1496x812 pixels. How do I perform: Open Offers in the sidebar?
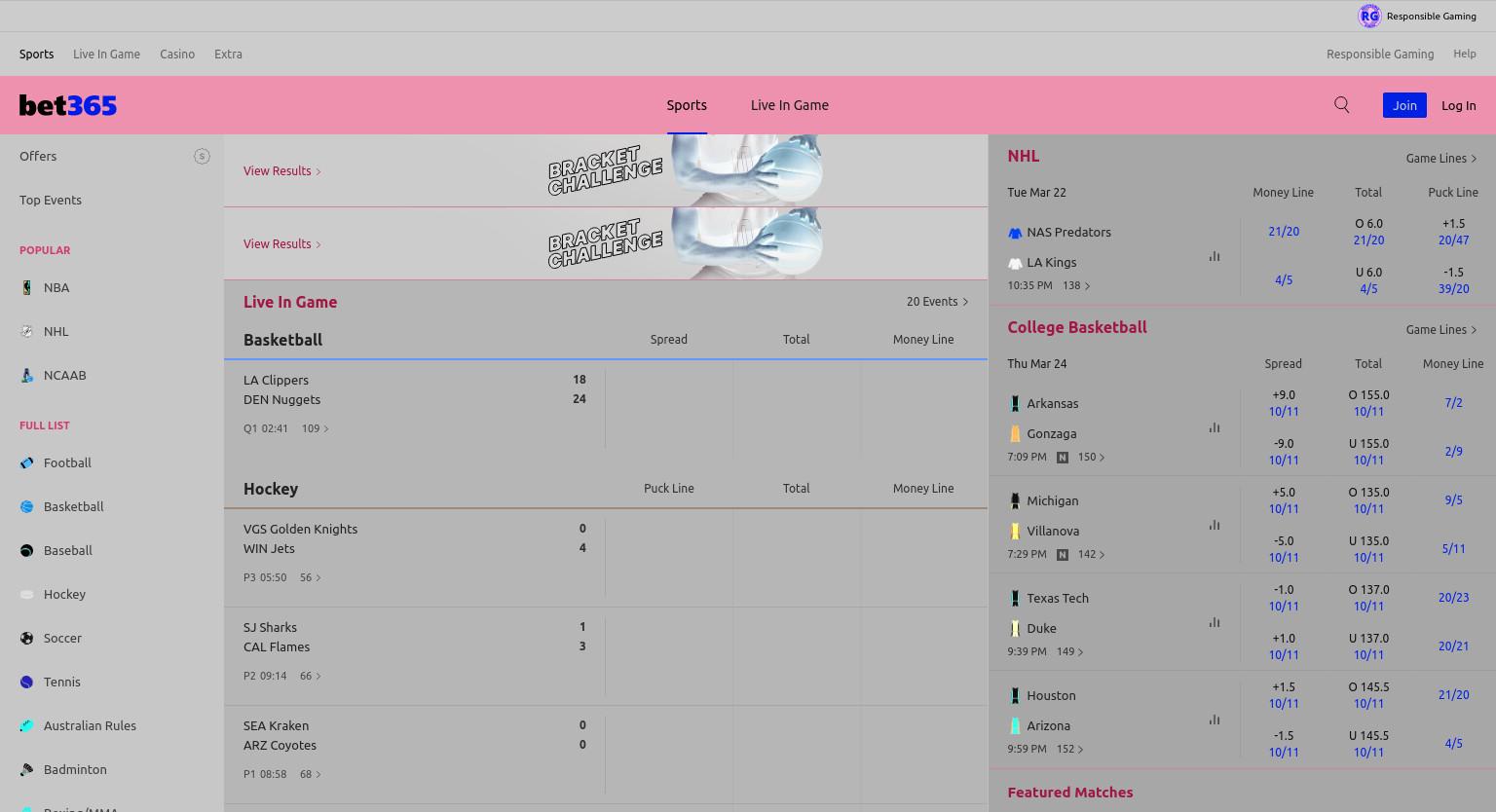pos(38,156)
